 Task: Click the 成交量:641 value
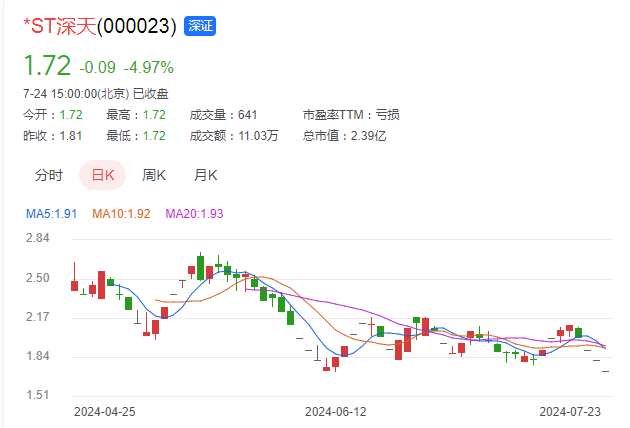[223, 115]
